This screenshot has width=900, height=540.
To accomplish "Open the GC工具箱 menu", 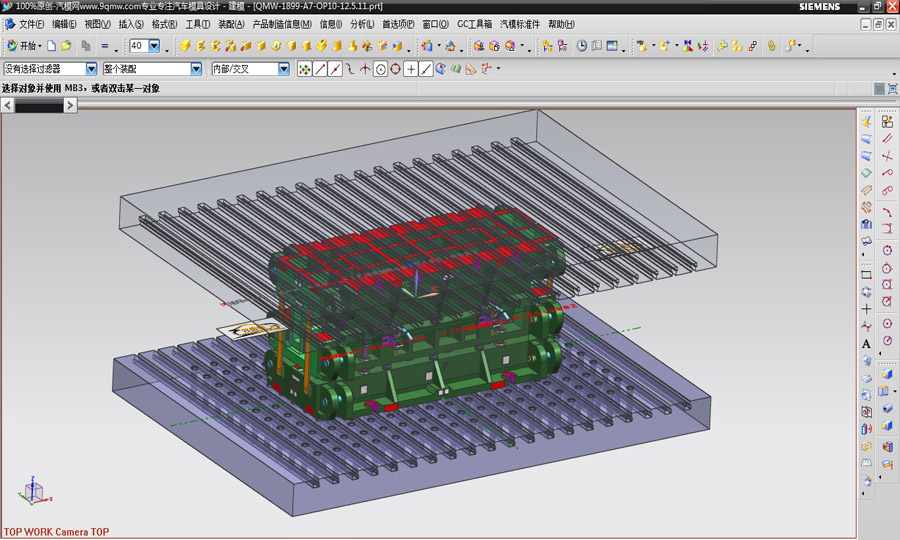I will [474, 24].
